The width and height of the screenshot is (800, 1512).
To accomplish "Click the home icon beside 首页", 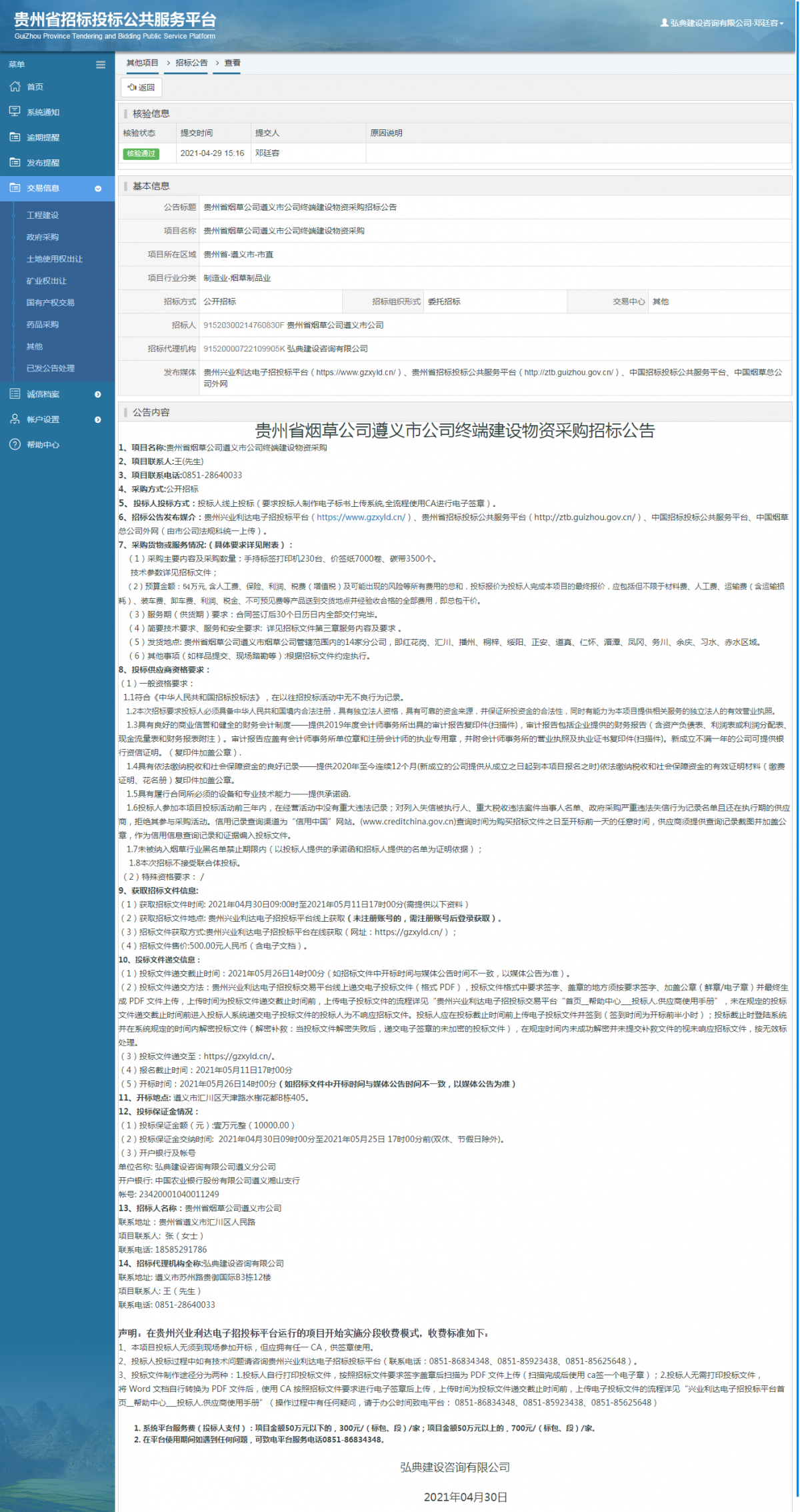I will coord(15,87).
